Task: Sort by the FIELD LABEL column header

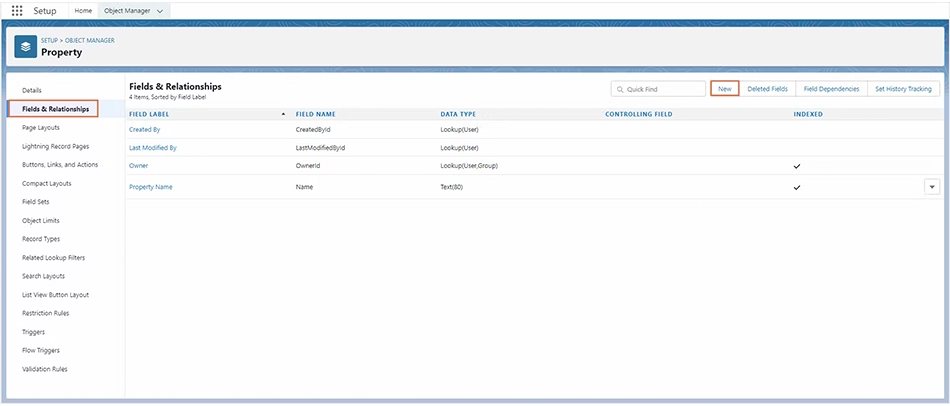Action: (149, 114)
